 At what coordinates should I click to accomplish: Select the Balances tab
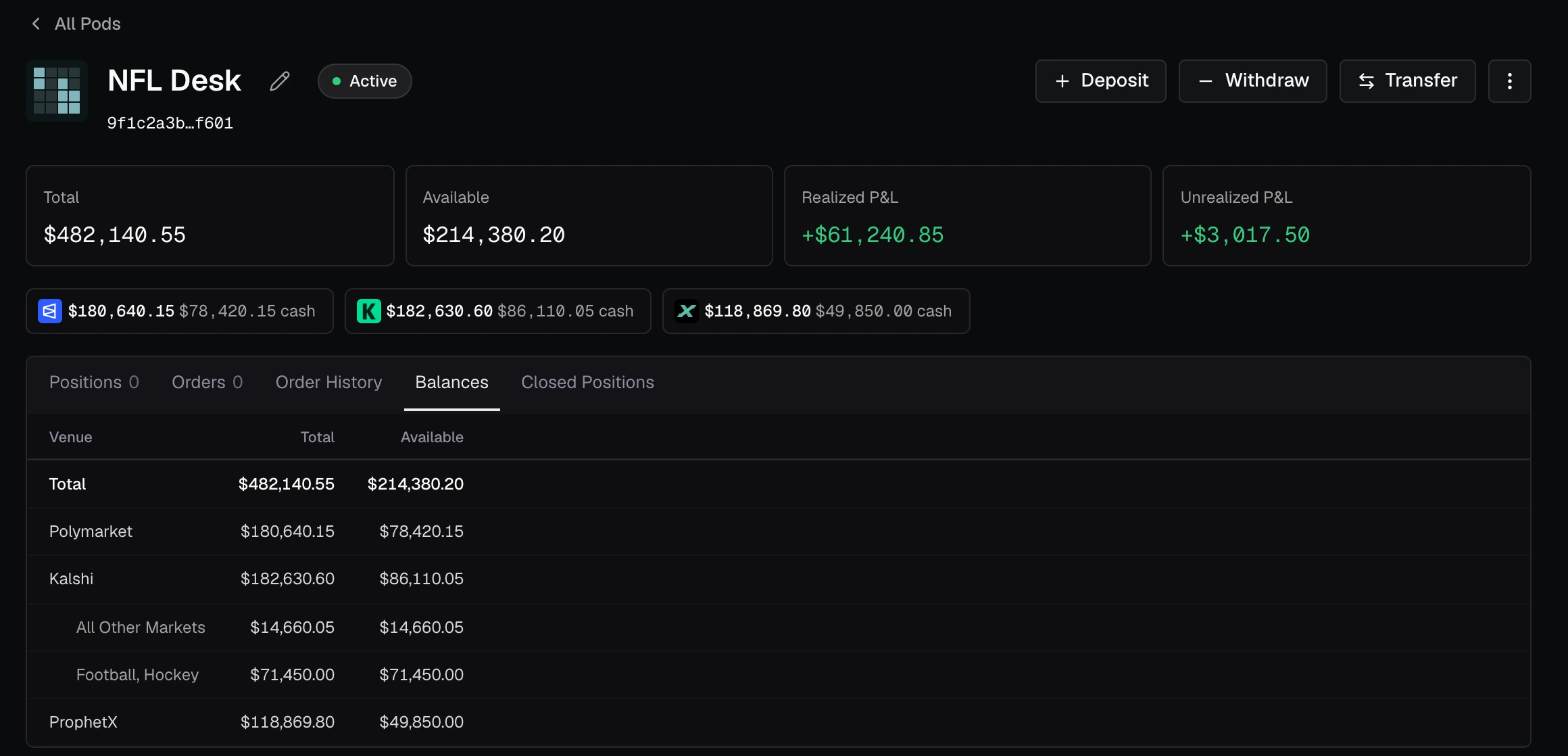click(x=452, y=382)
